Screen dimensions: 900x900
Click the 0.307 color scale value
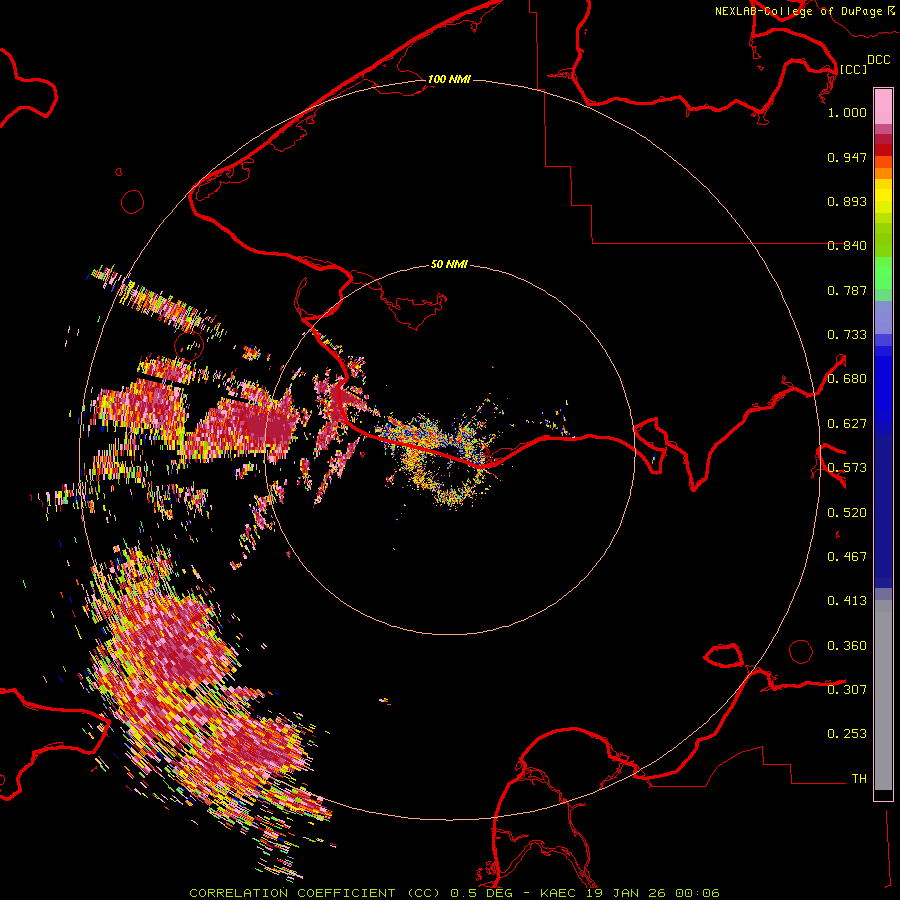(x=847, y=690)
